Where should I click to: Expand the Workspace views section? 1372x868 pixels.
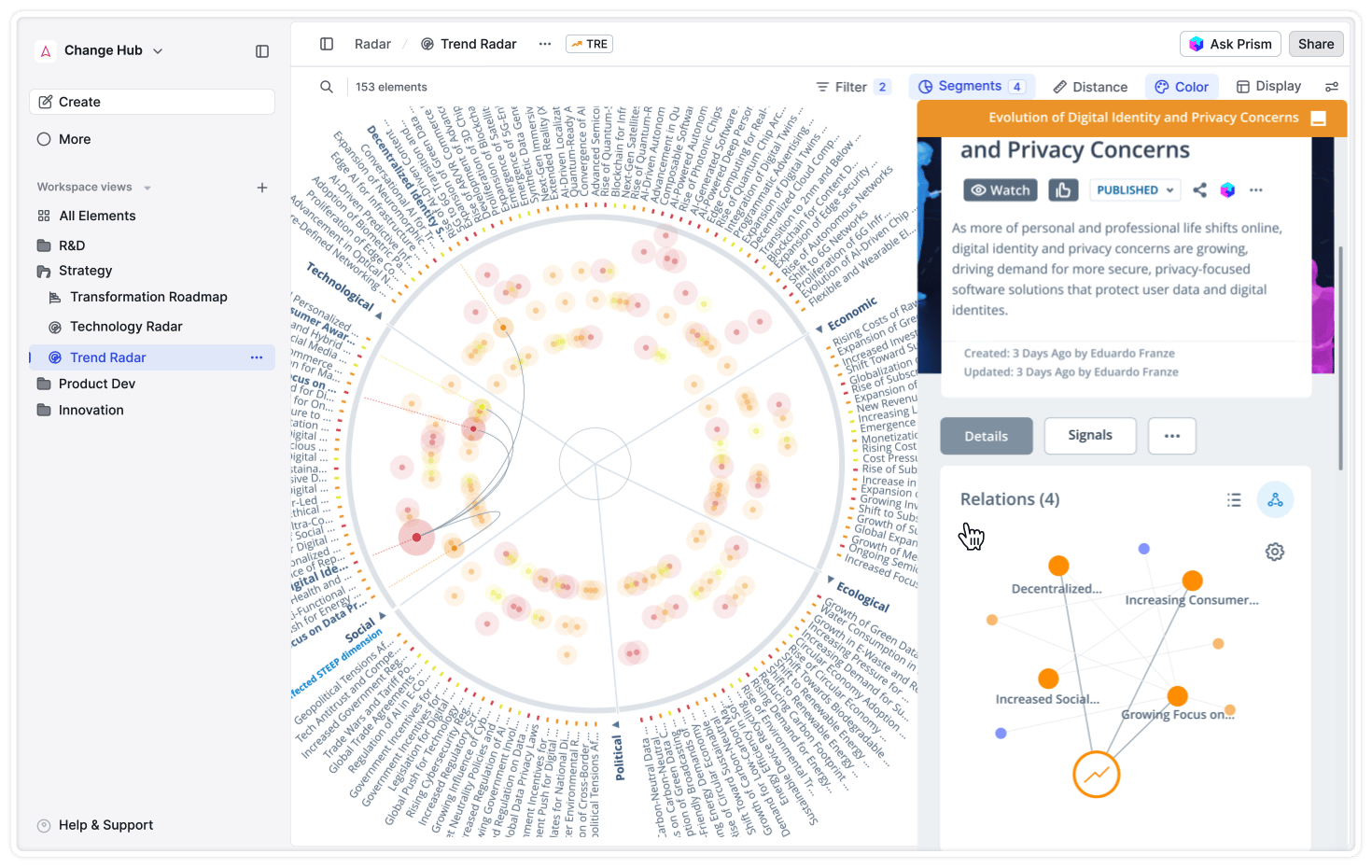point(147,188)
